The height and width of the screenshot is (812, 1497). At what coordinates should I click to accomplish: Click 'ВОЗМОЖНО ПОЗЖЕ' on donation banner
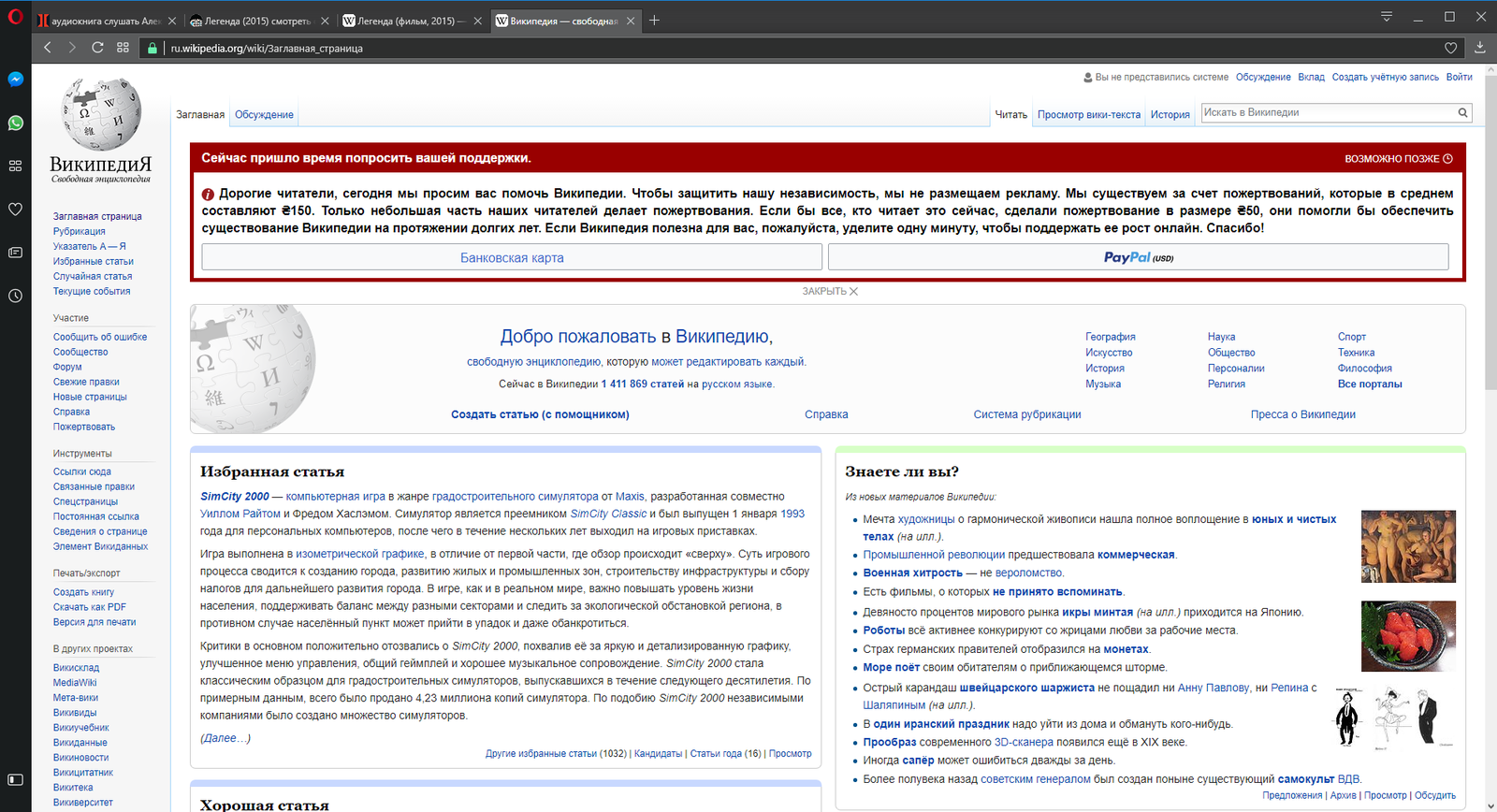pyautogui.click(x=1398, y=158)
